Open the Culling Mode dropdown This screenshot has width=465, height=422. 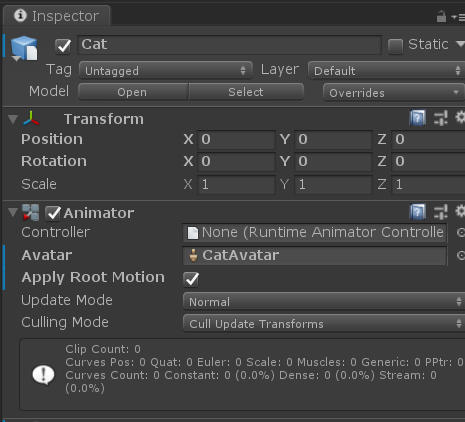[x=324, y=323]
